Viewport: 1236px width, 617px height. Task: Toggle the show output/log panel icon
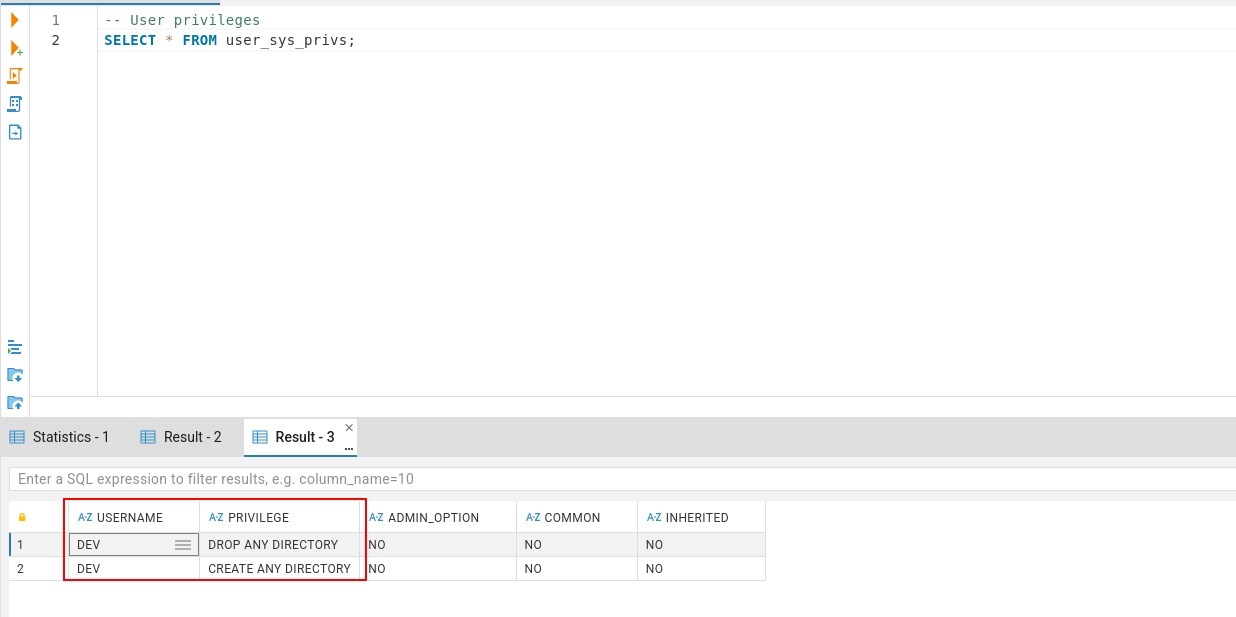click(x=15, y=348)
